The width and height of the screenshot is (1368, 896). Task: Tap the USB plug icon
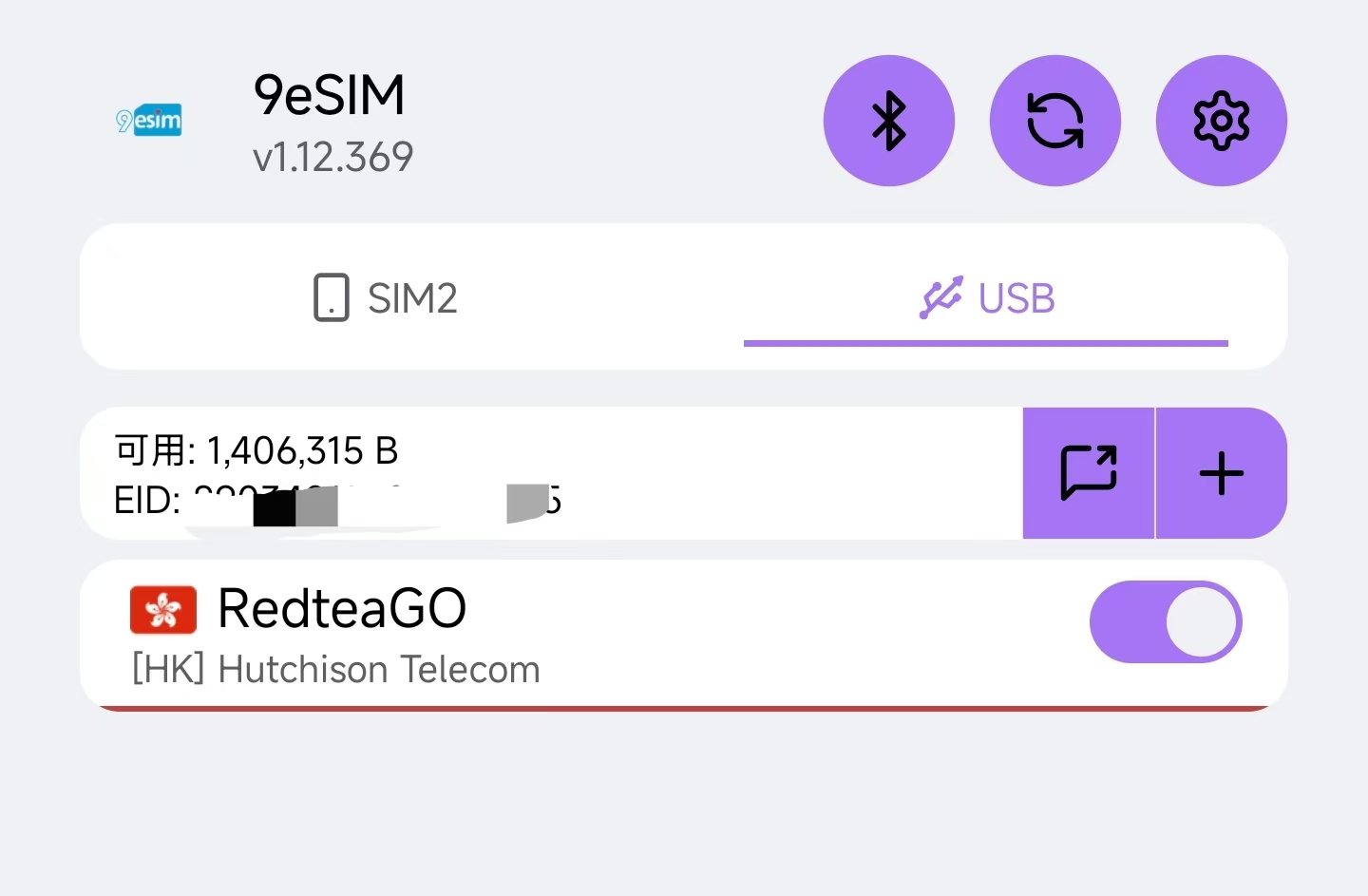[940, 297]
